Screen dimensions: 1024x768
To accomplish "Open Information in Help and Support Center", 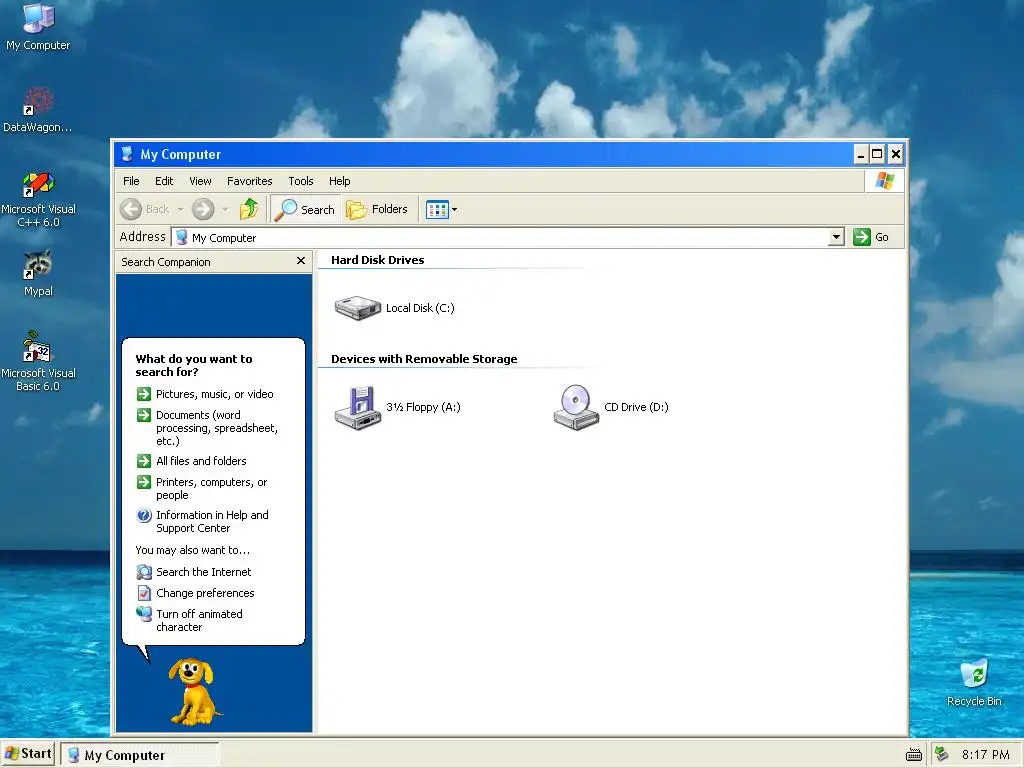I will (212, 521).
